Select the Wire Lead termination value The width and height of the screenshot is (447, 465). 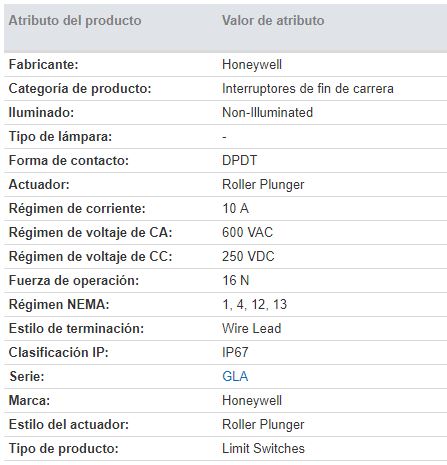(x=252, y=329)
